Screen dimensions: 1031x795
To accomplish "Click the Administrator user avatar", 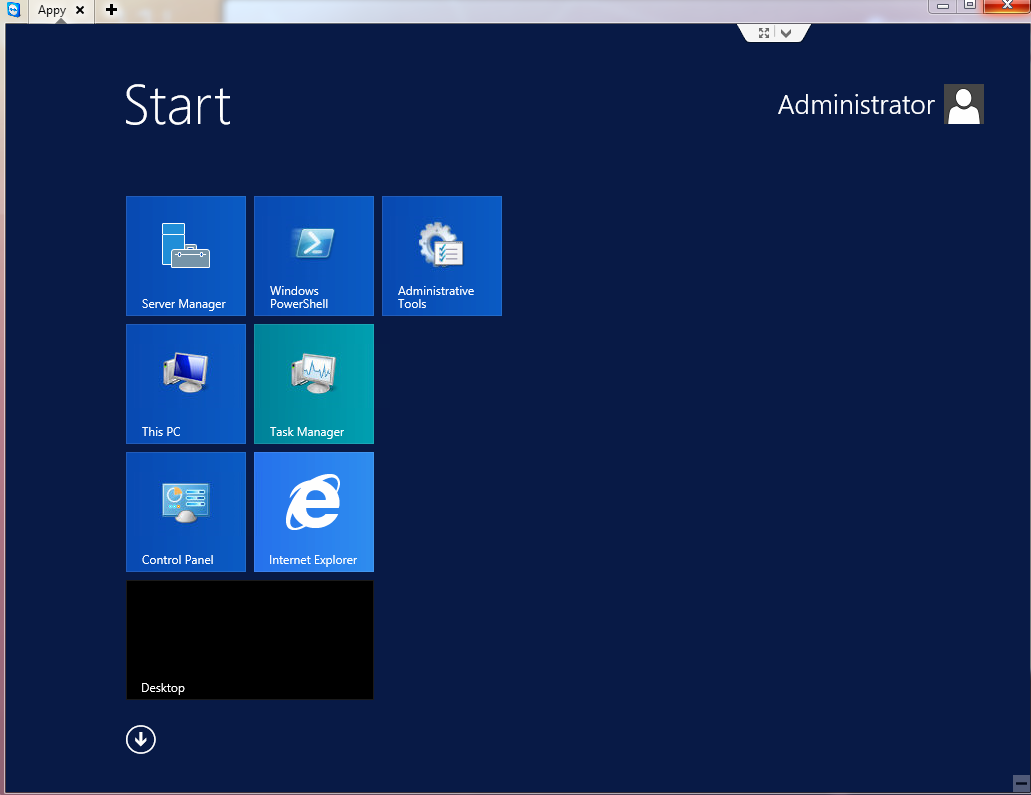I will pos(964,104).
